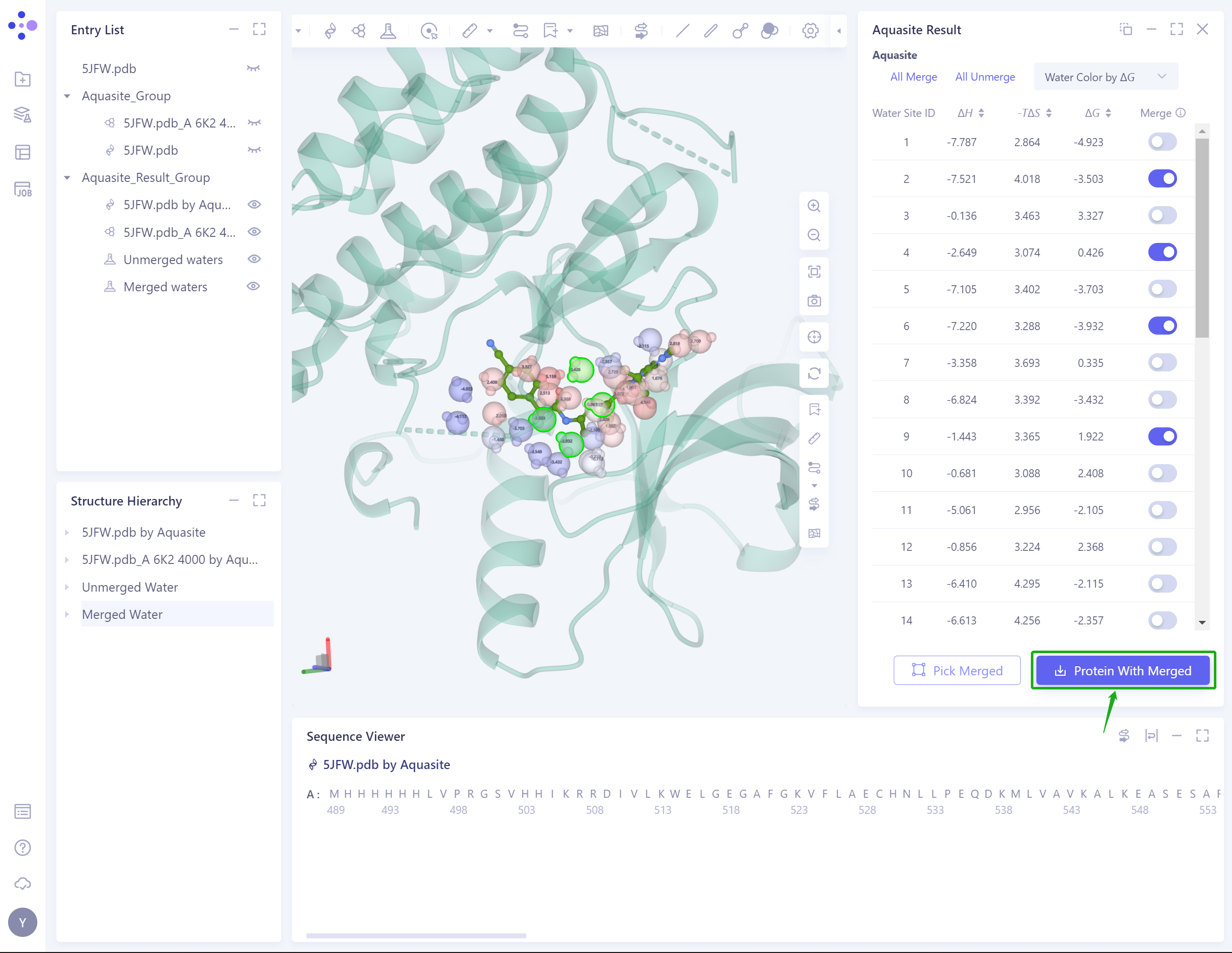Click the zoom in magnifier icon
This screenshot has width=1232, height=953.
(814, 206)
